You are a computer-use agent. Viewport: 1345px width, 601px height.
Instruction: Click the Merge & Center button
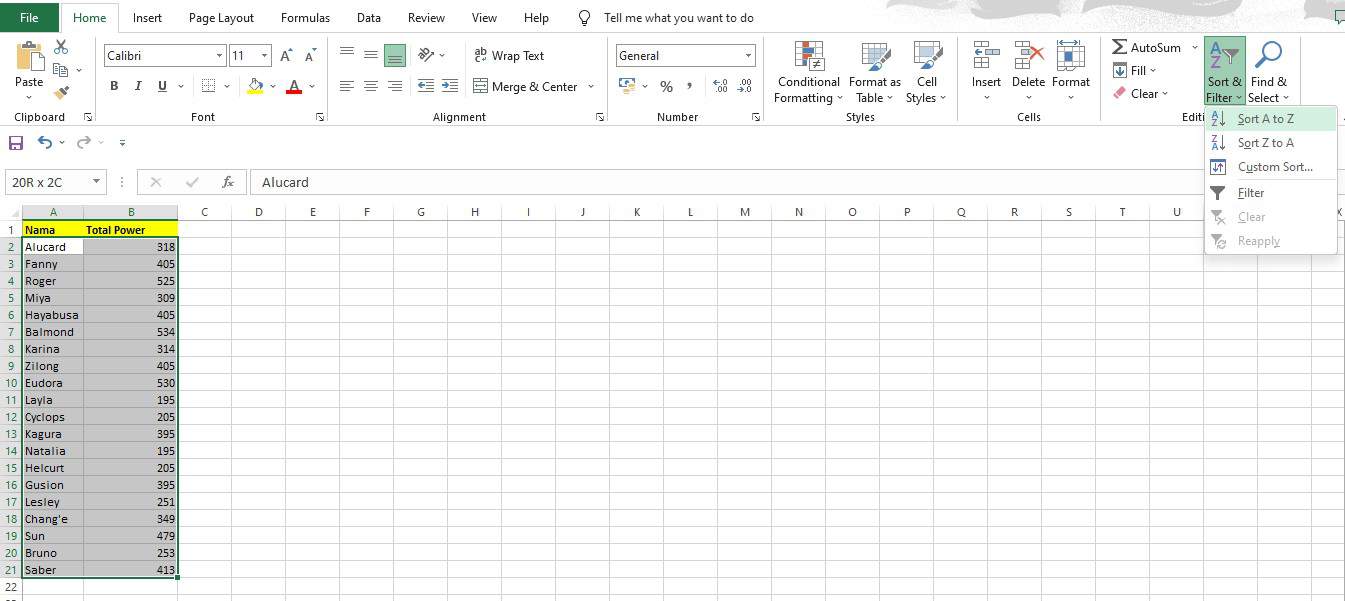point(526,87)
